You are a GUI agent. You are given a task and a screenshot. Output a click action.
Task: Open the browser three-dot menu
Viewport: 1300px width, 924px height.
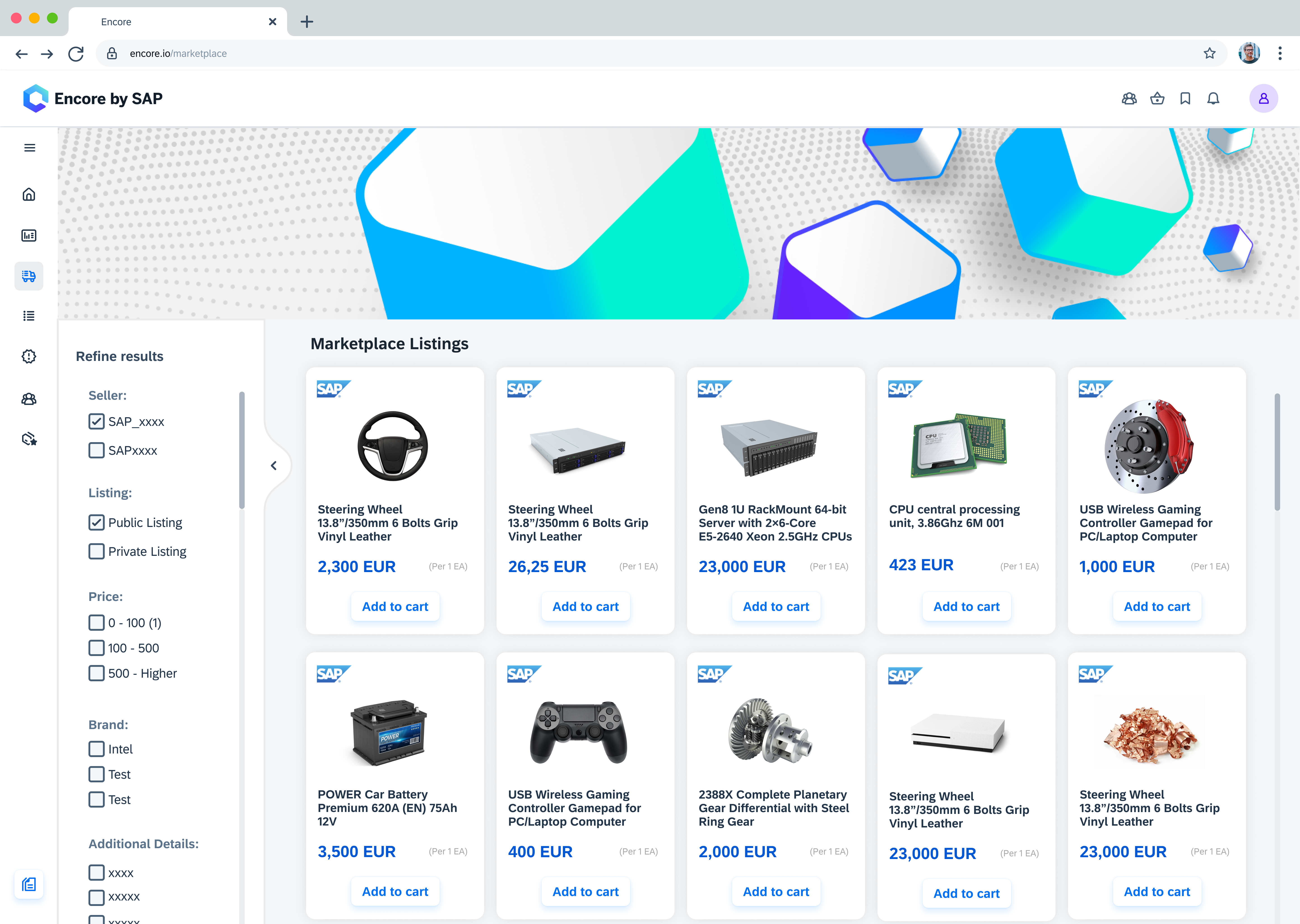(x=1280, y=53)
